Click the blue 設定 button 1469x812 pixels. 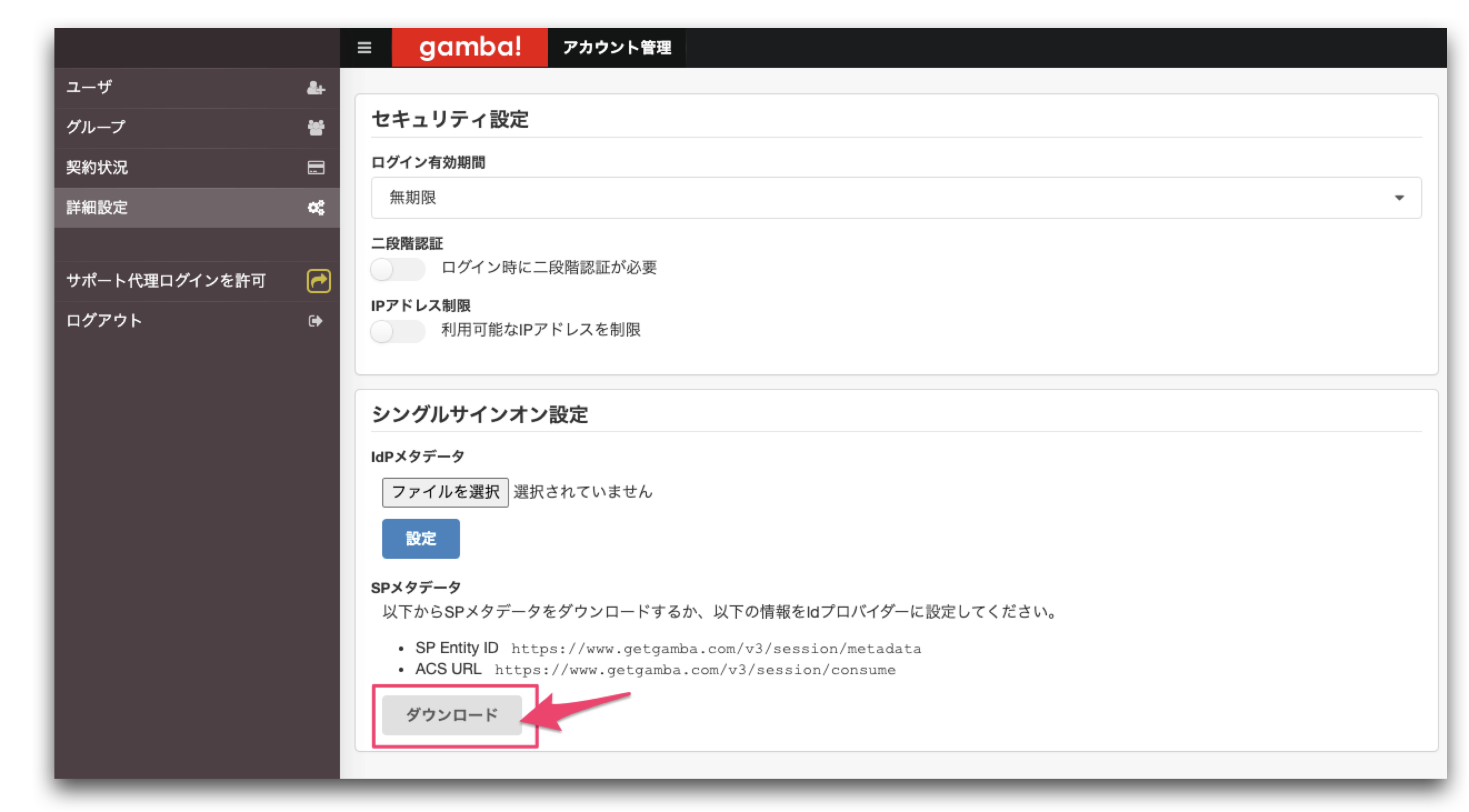[421, 538]
